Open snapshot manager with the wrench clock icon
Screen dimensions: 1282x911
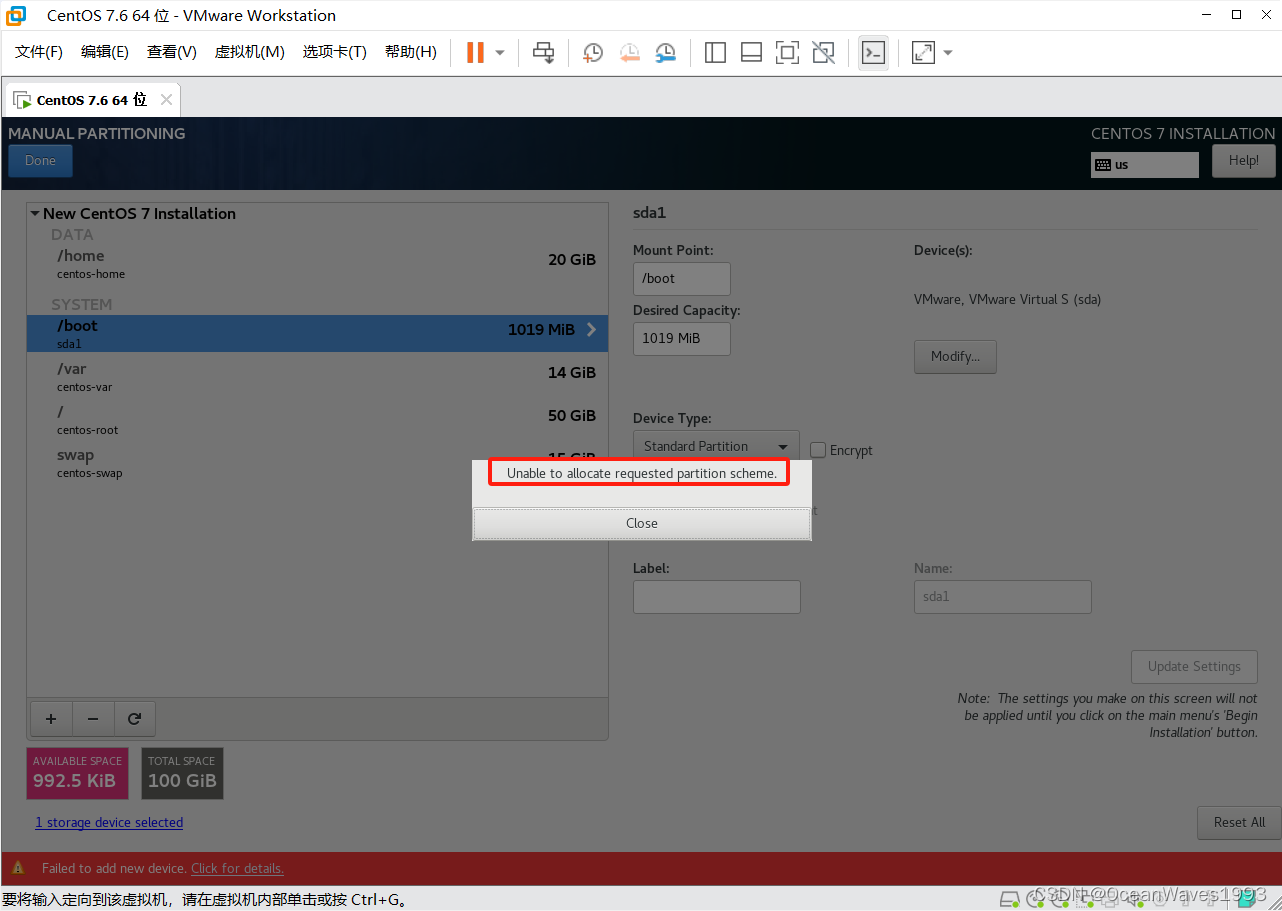[665, 52]
